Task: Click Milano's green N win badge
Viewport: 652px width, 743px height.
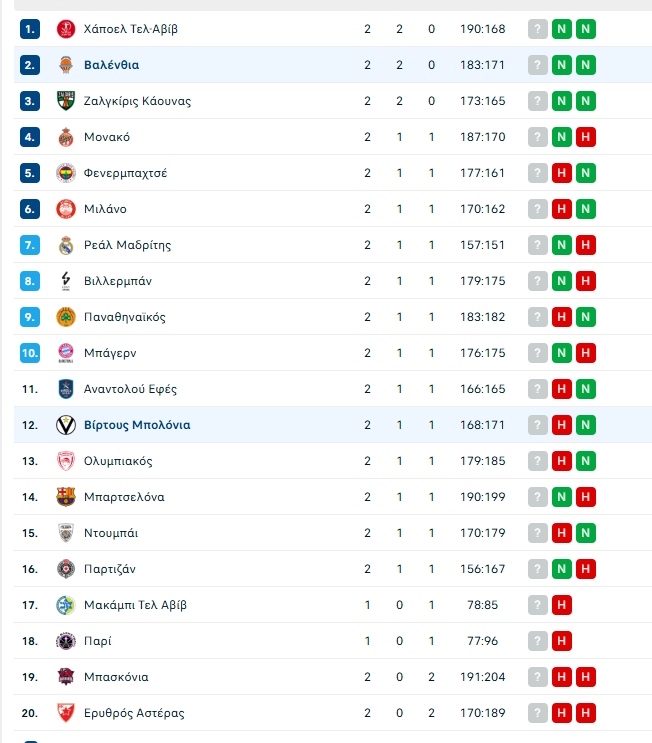Action: pos(586,209)
